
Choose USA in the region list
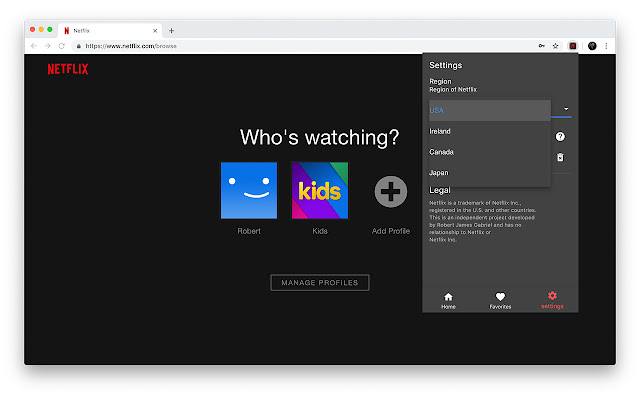pos(490,110)
